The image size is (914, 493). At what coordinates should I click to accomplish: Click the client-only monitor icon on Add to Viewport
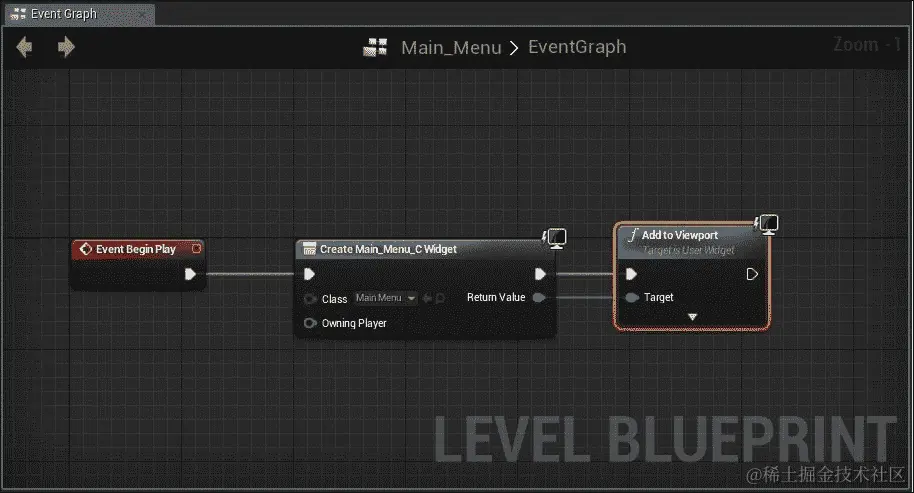[766, 224]
